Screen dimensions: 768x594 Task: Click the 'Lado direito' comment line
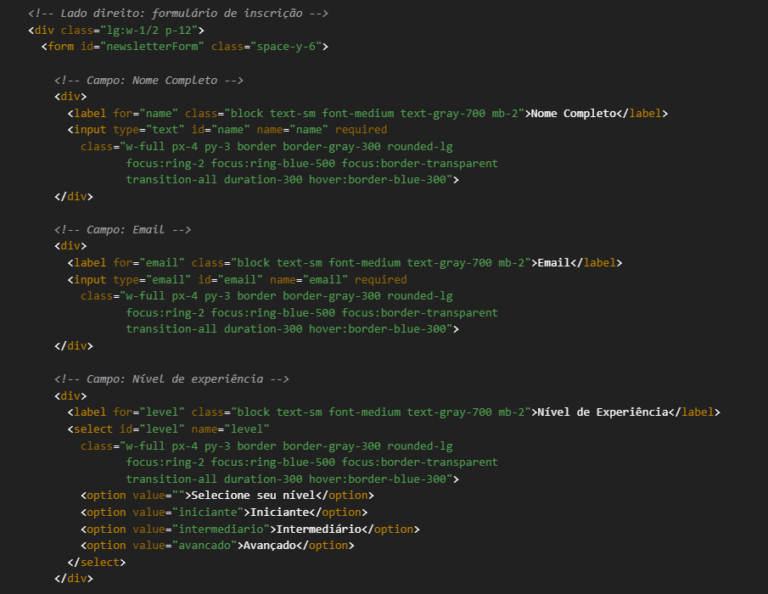pyautogui.click(x=178, y=13)
